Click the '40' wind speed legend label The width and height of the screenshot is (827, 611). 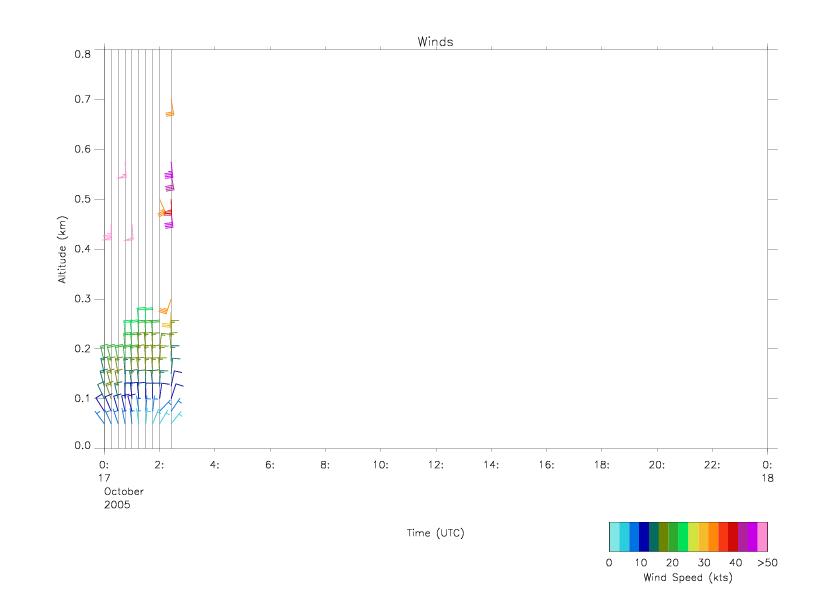(735, 562)
